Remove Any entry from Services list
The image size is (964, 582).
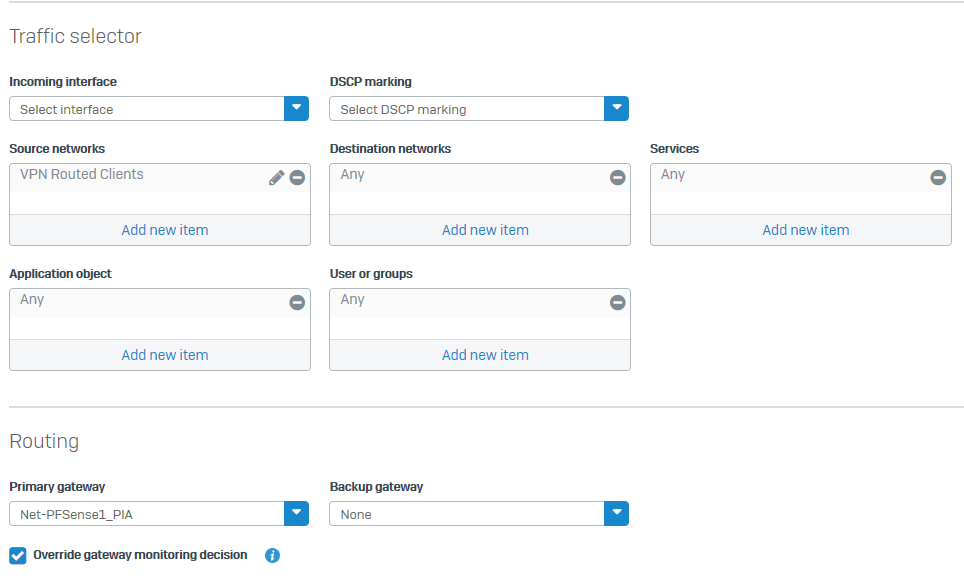[938, 178]
